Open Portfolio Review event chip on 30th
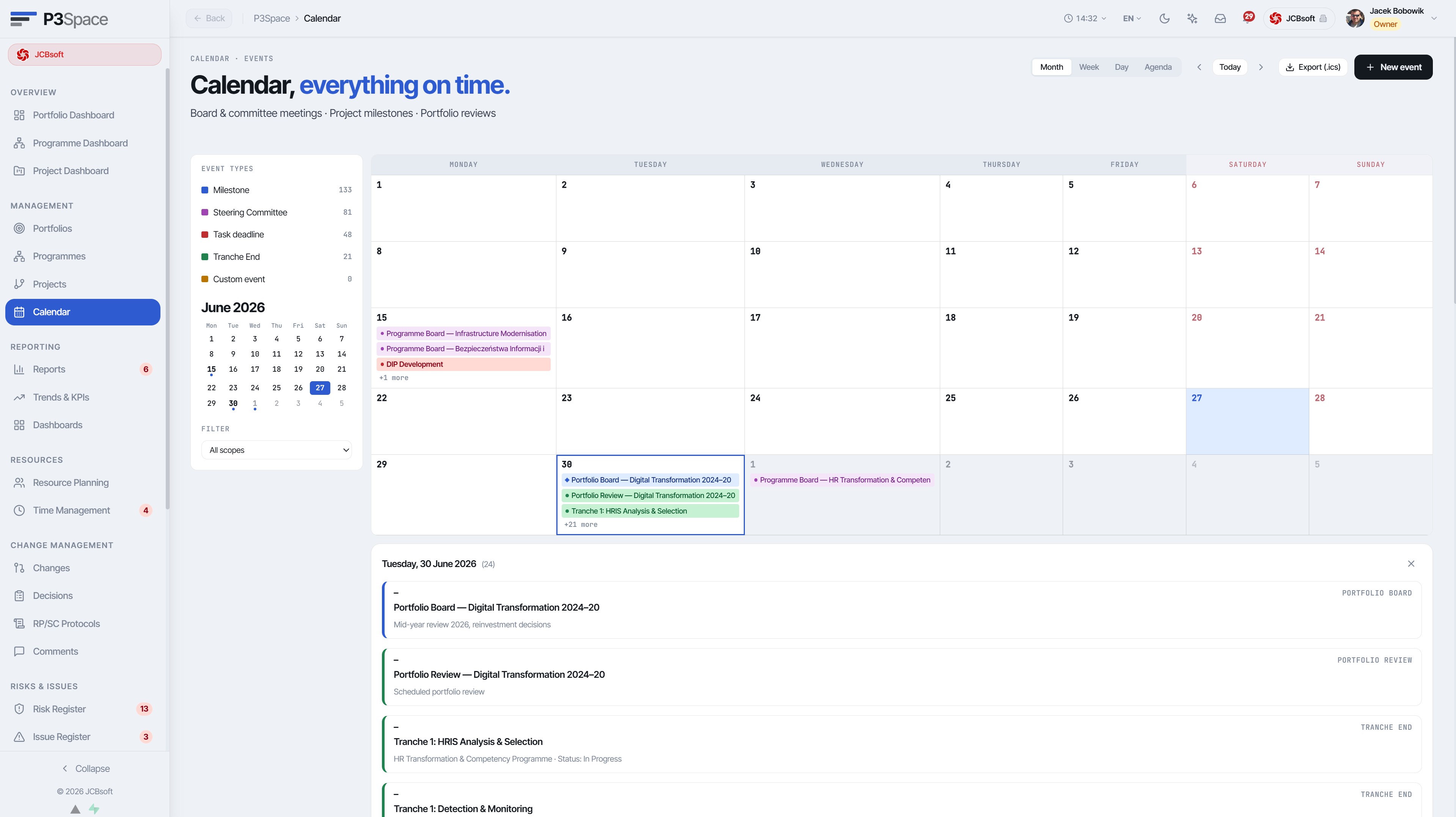The width and height of the screenshot is (1456, 817). (650, 495)
